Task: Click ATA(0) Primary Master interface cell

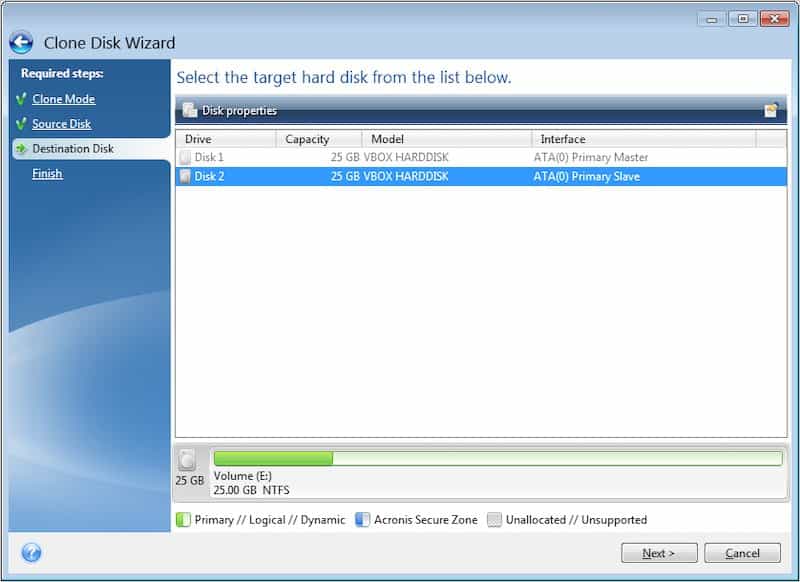Action: click(x=591, y=157)
